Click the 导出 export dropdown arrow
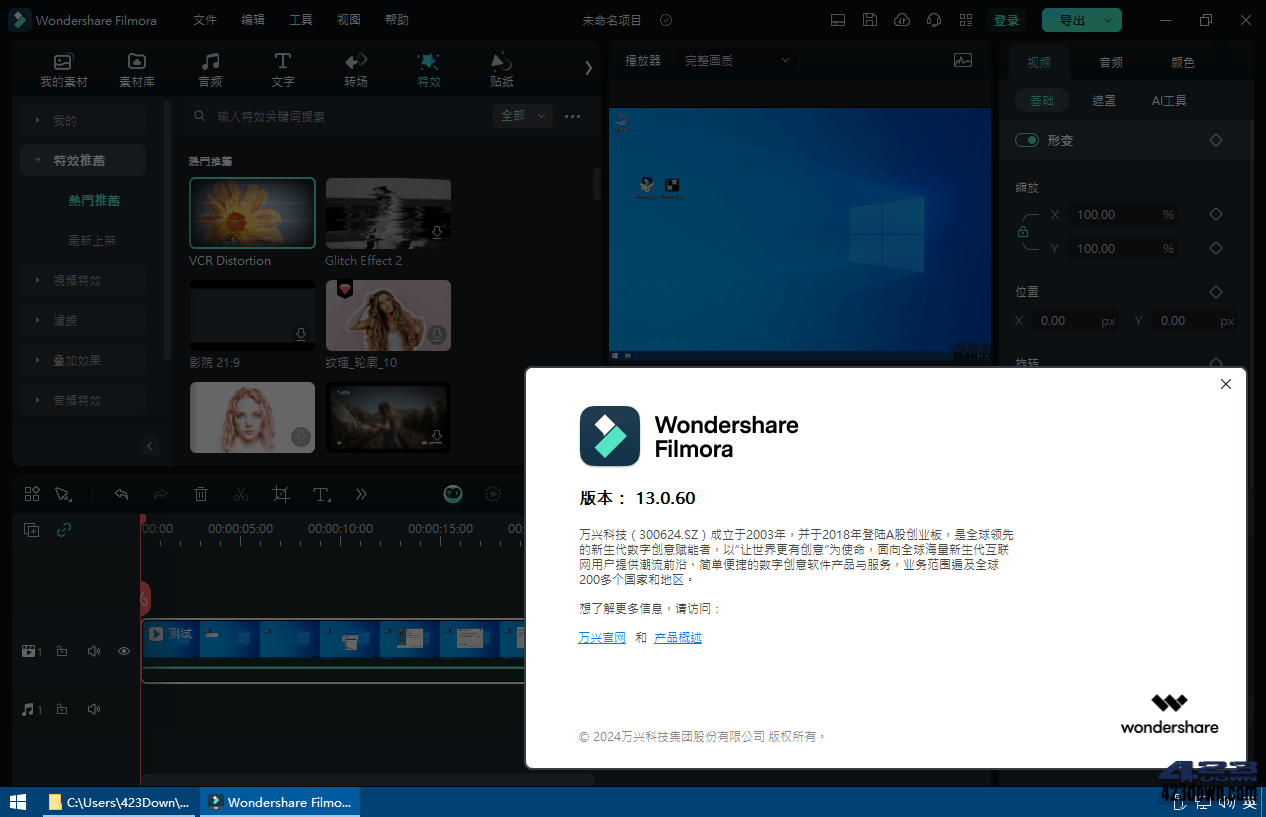Viewport: 1266px width, 817px height. click(1106, 20)
